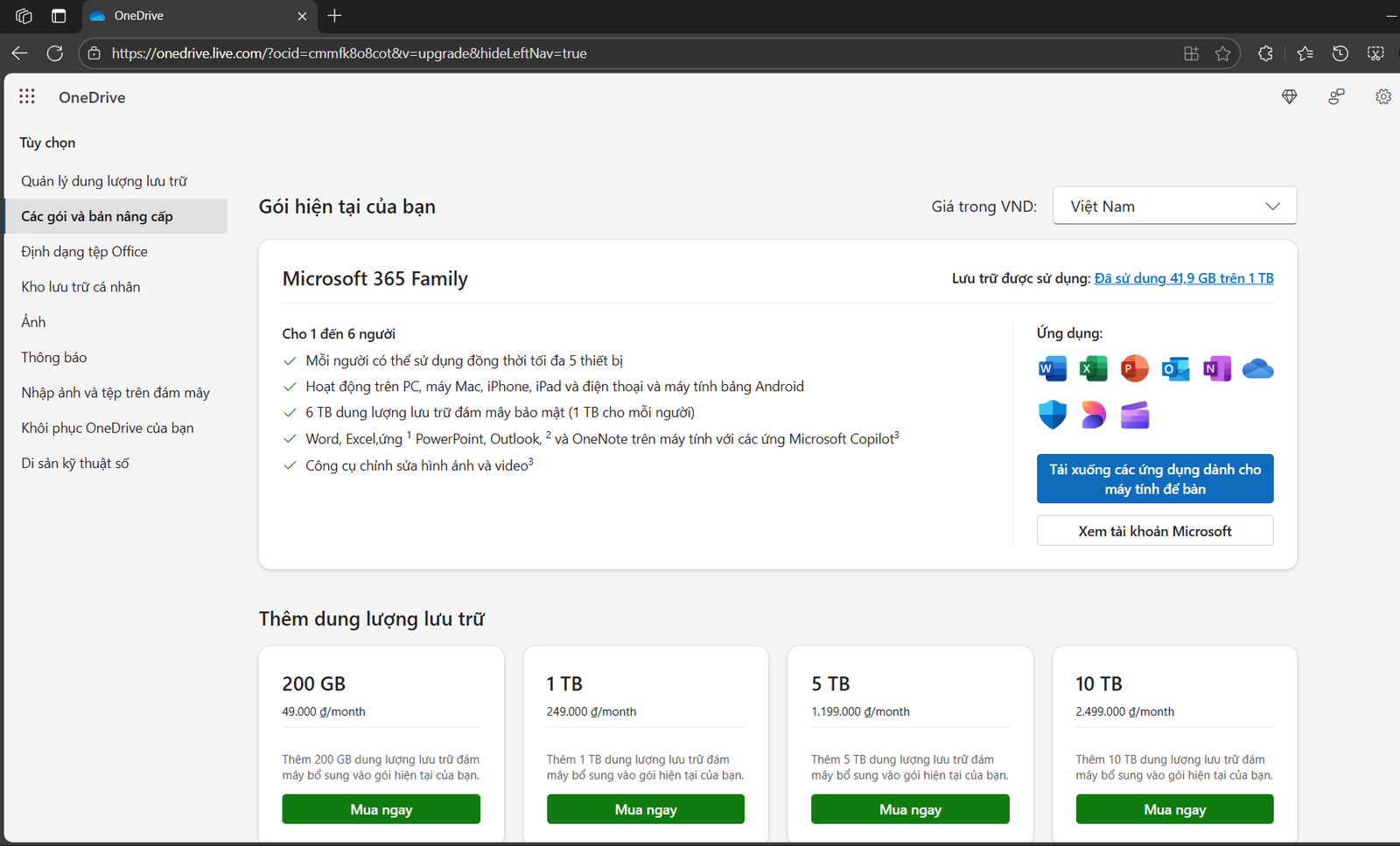This screenshot has height=846, width=1400.
Task: Click the Excel app icon
Action: (x=1093, y=368)
